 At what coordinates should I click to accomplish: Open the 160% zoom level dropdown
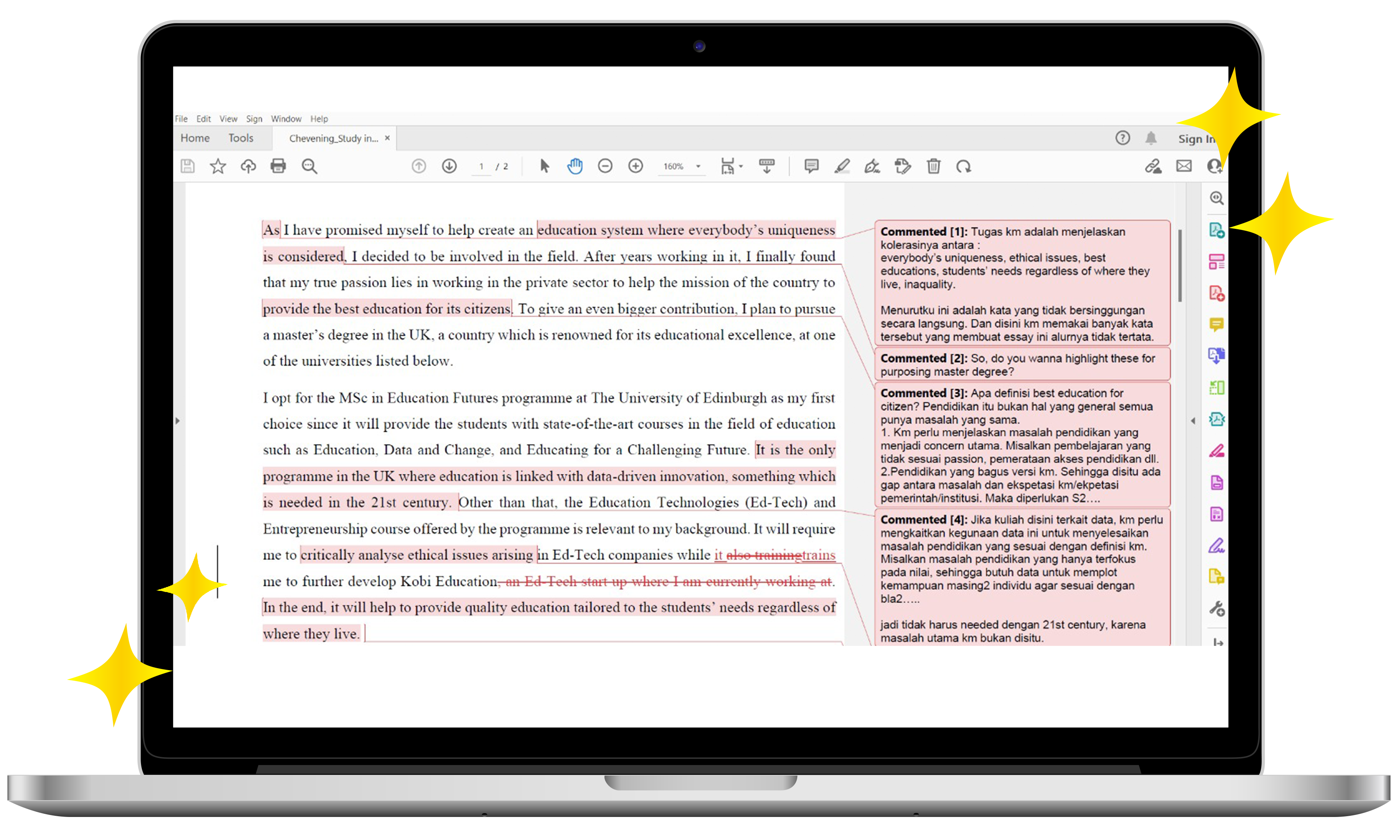(682, 166)
